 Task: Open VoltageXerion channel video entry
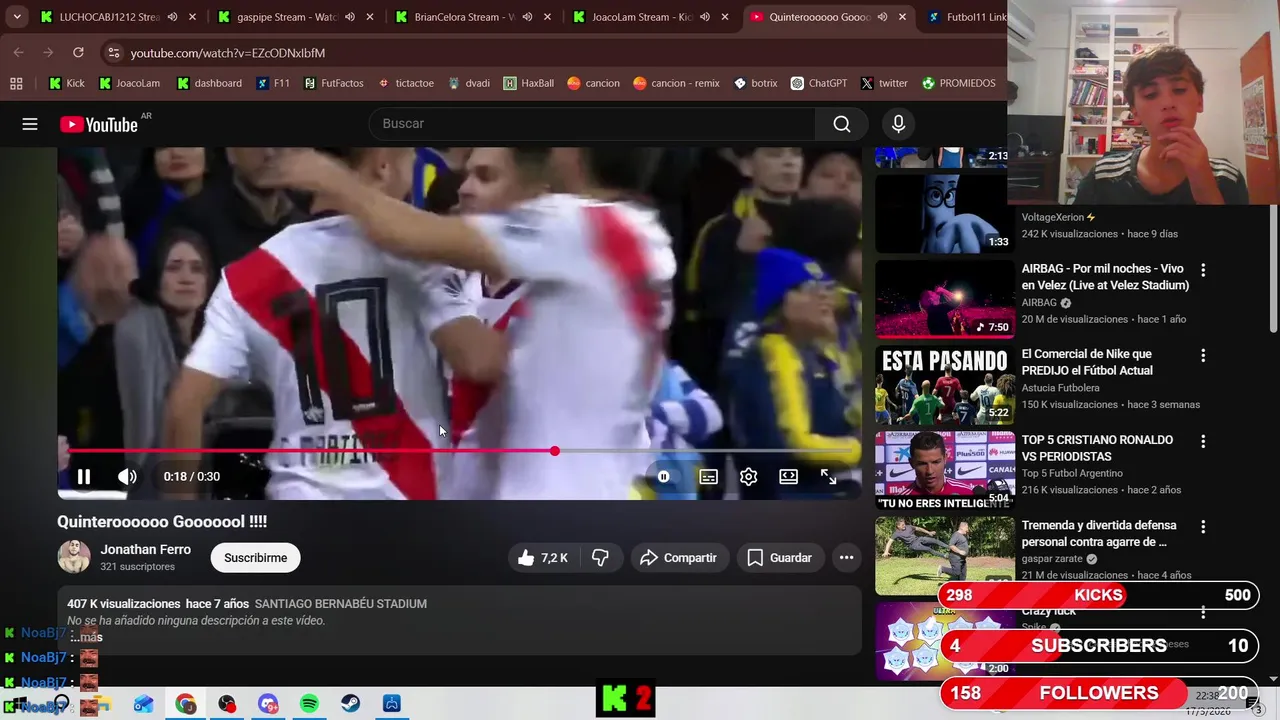point(1058,217)
